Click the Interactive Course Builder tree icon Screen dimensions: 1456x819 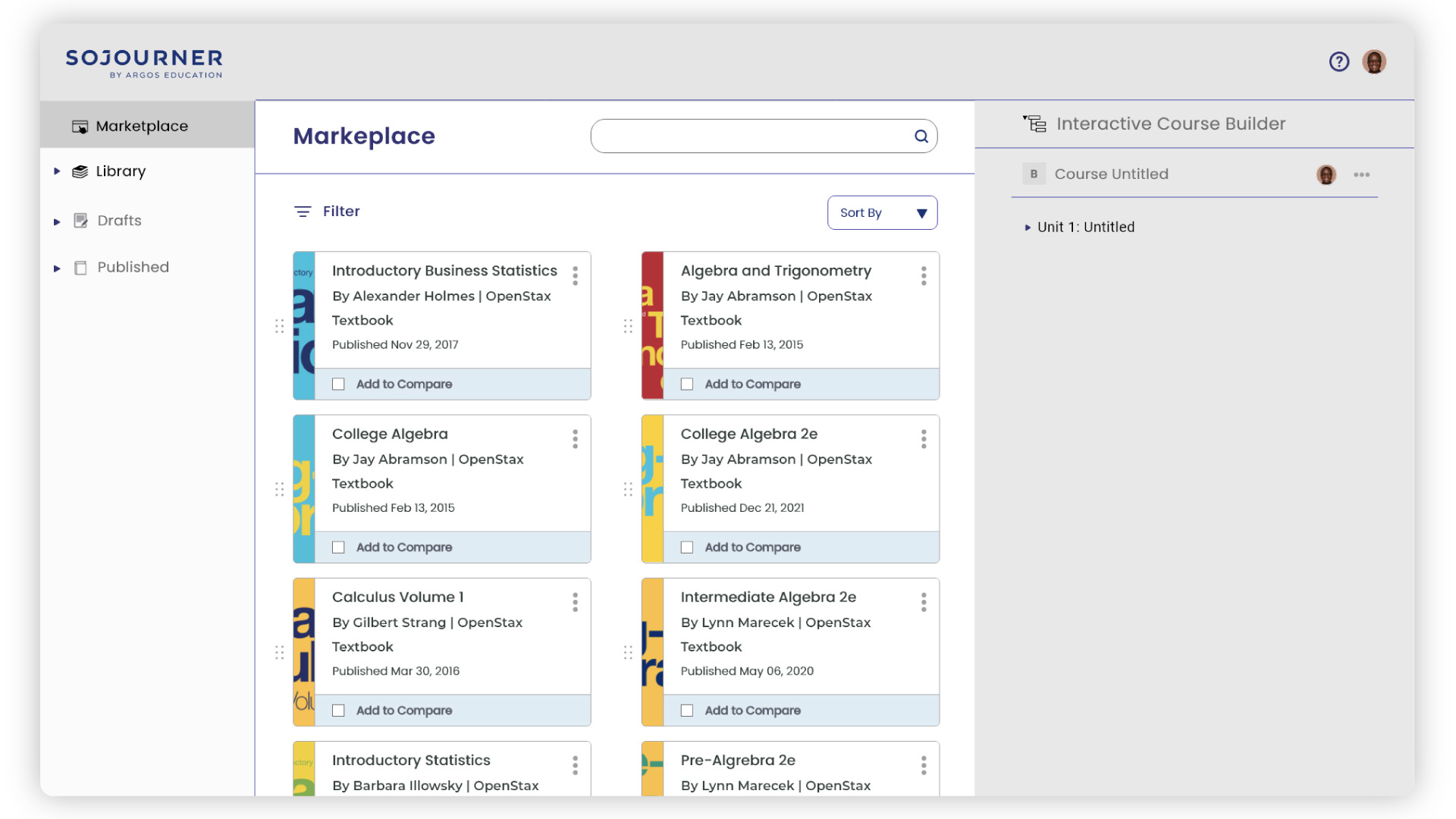coord(1034,124)
